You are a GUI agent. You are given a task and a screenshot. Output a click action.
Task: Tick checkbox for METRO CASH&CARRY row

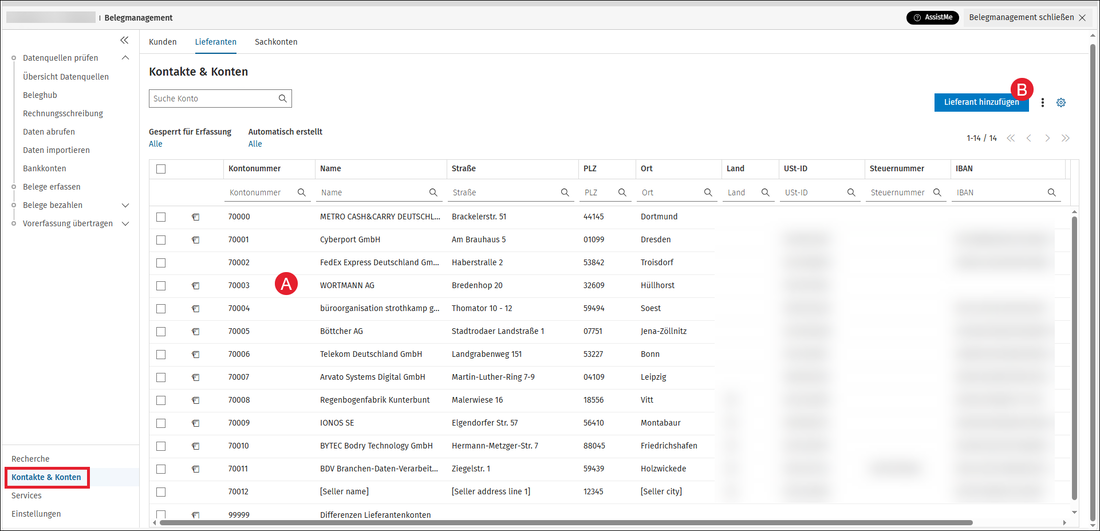pyautogui.click(x=161, y=217)
